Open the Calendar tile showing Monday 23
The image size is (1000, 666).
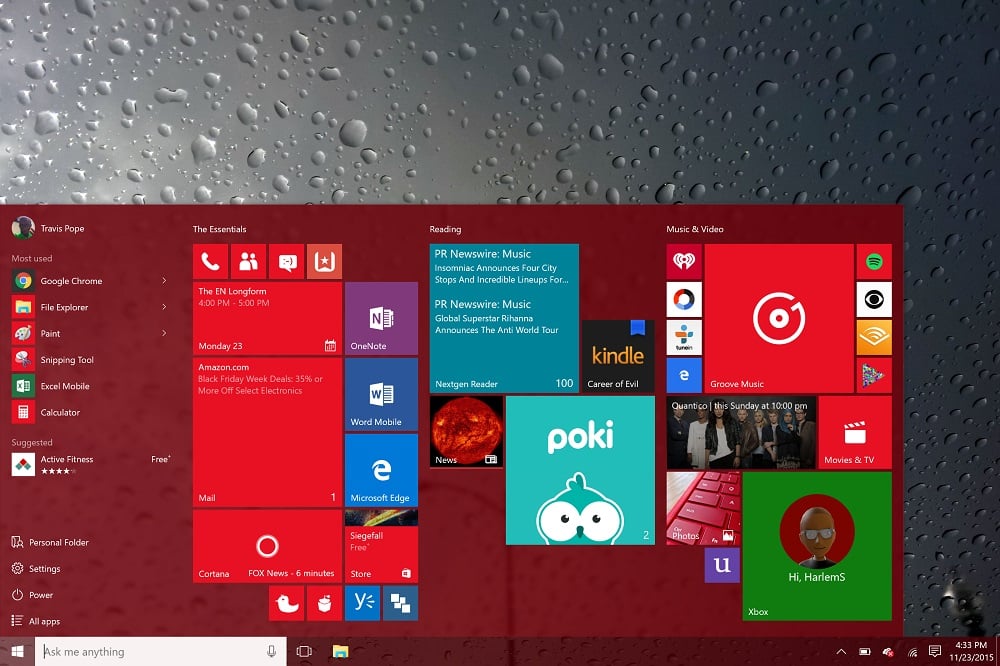[267, 318]
